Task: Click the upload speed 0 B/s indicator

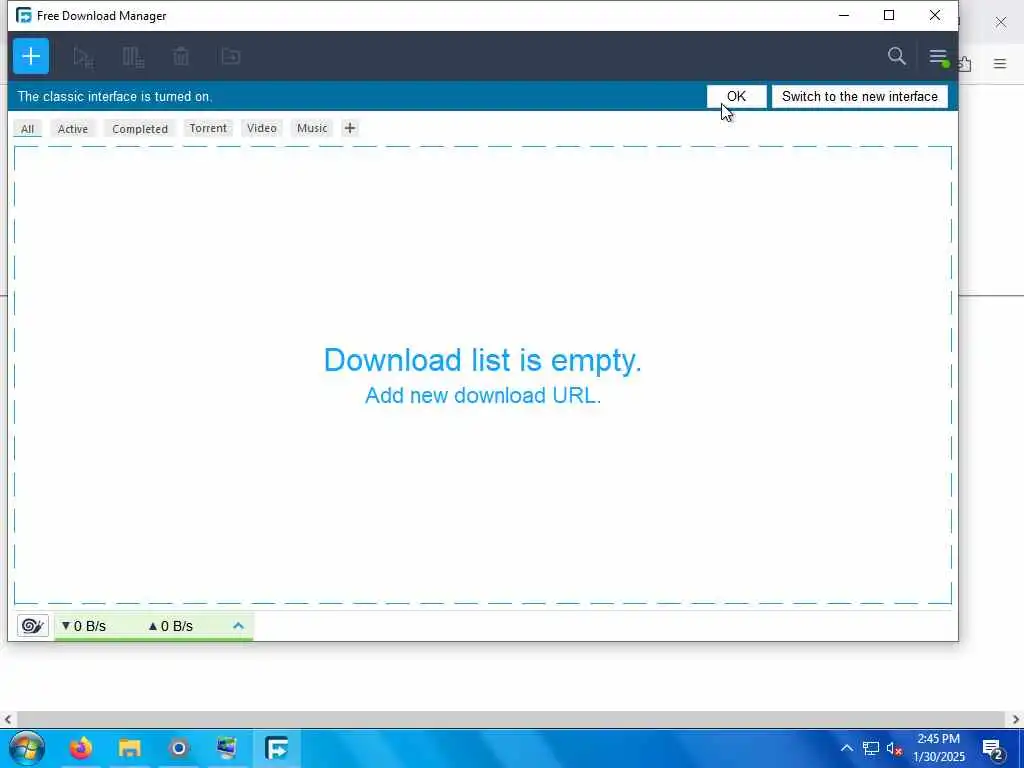Action: pos(170,626)
